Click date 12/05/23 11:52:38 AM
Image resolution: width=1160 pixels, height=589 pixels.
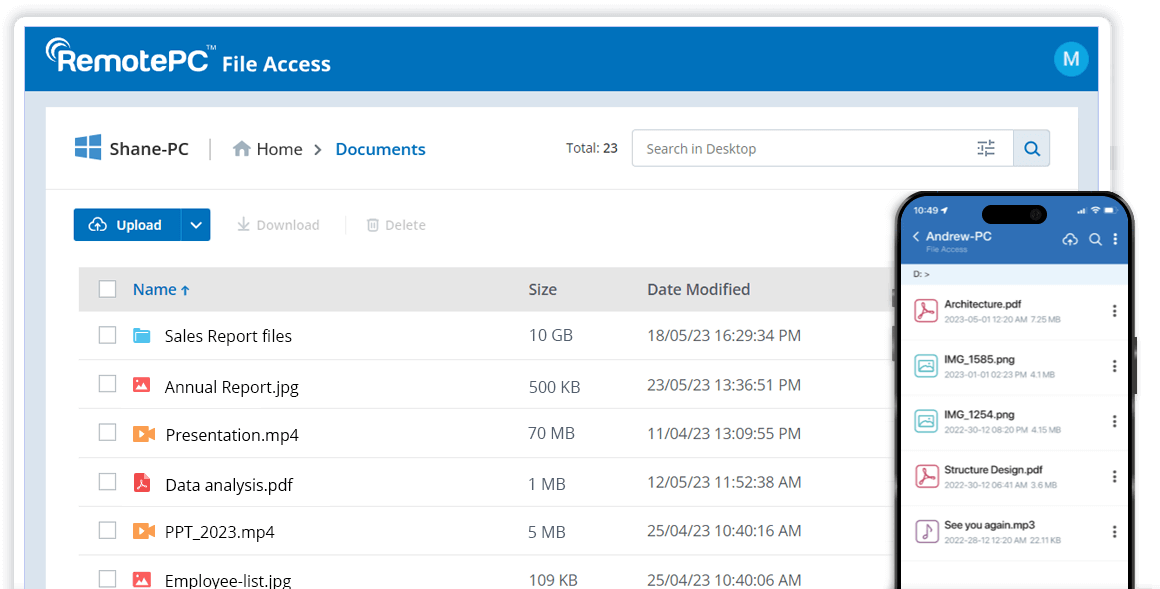tap(724, 482)
